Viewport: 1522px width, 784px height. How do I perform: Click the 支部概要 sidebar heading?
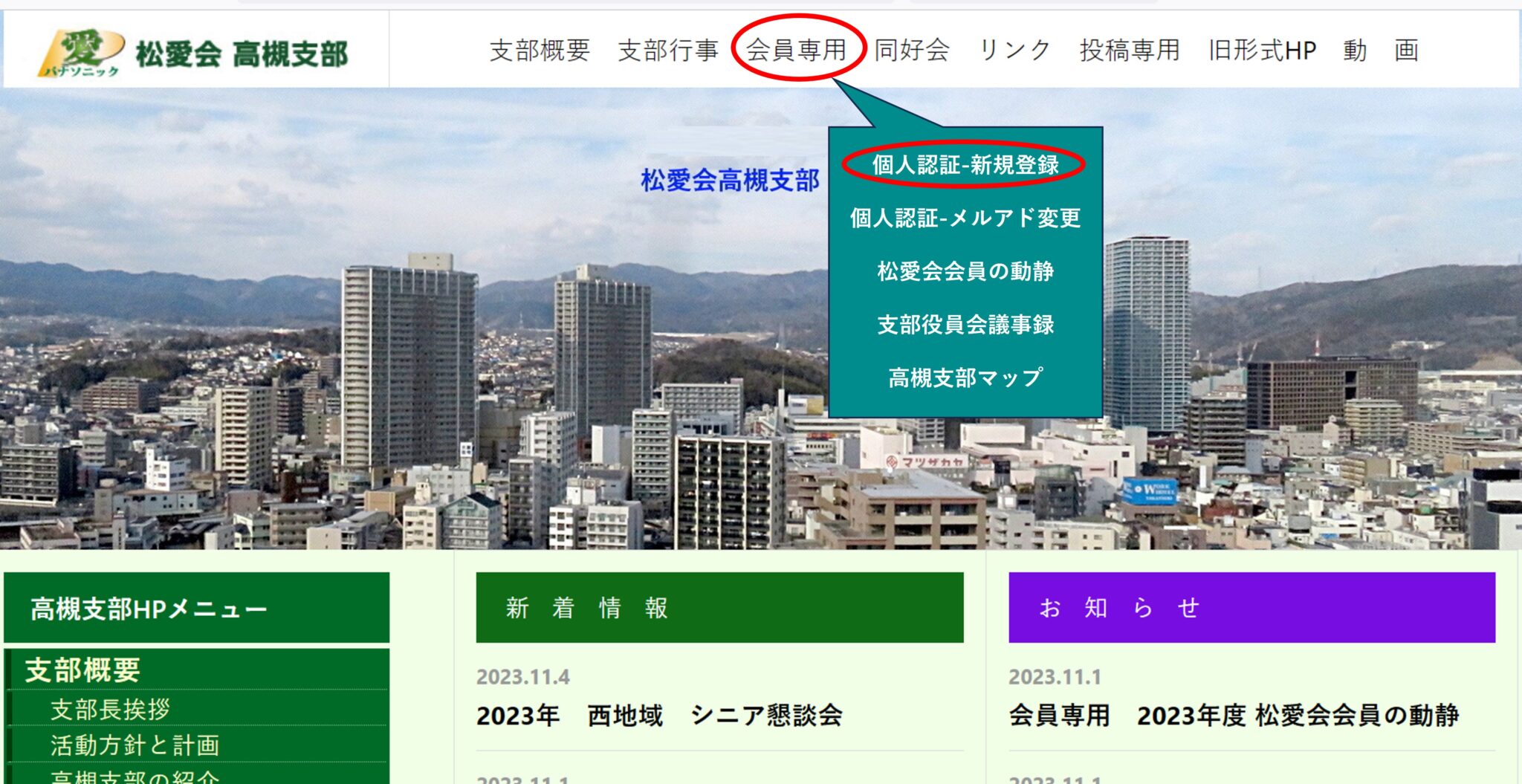coord(82,670)
